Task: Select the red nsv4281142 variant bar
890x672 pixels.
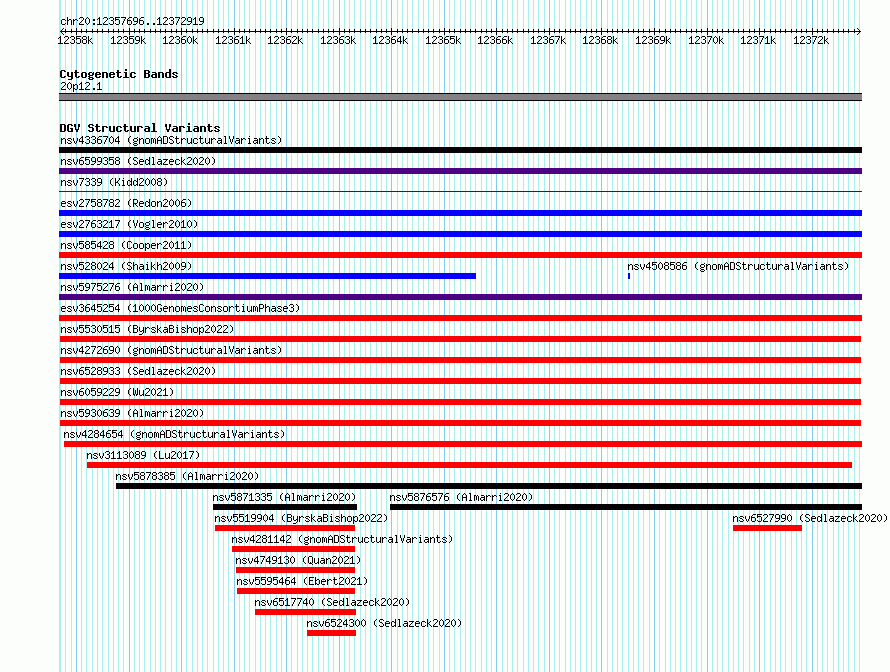Action: coord(293,549)
